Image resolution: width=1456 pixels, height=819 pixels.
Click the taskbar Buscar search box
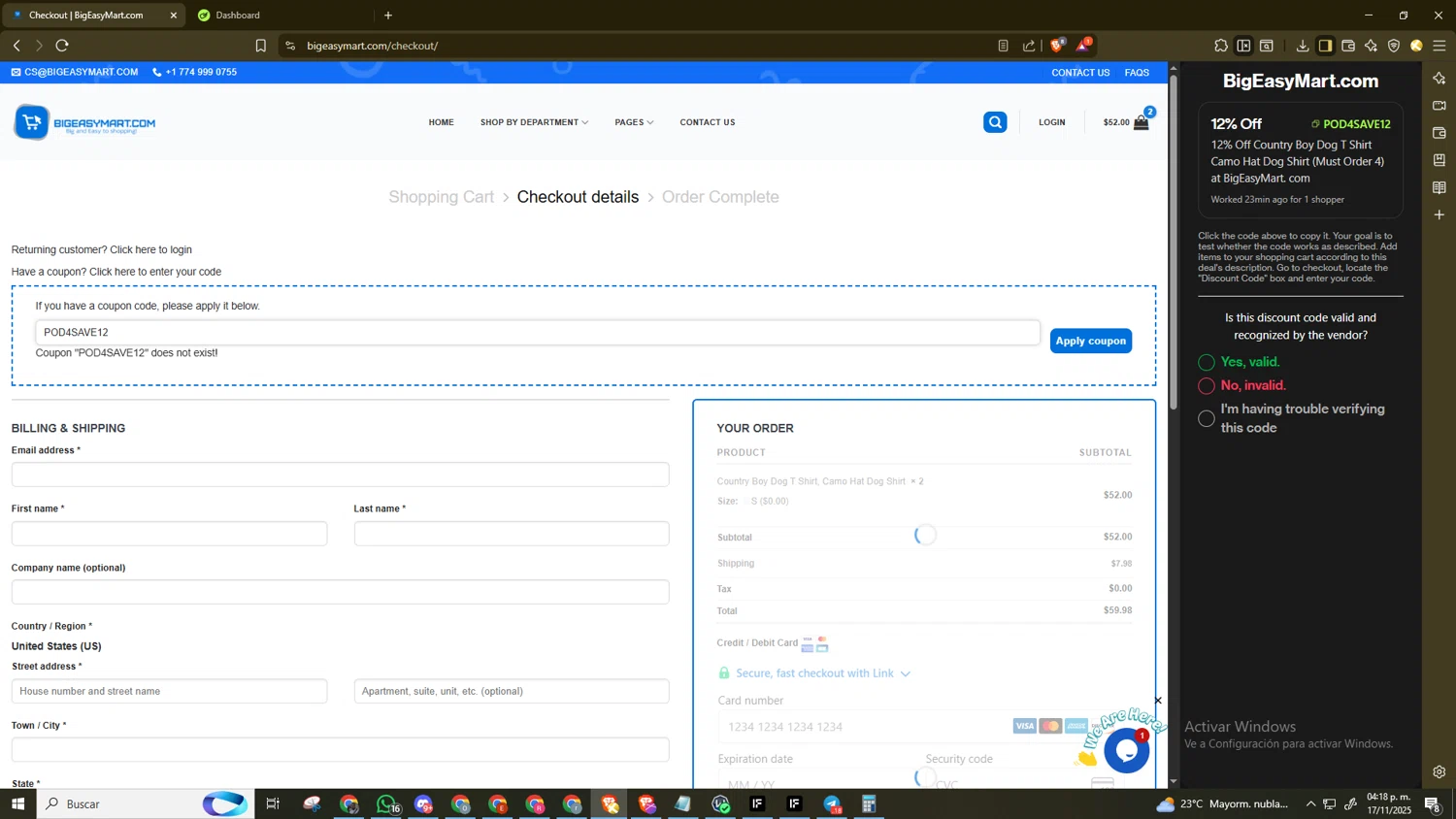click(146, 803)
